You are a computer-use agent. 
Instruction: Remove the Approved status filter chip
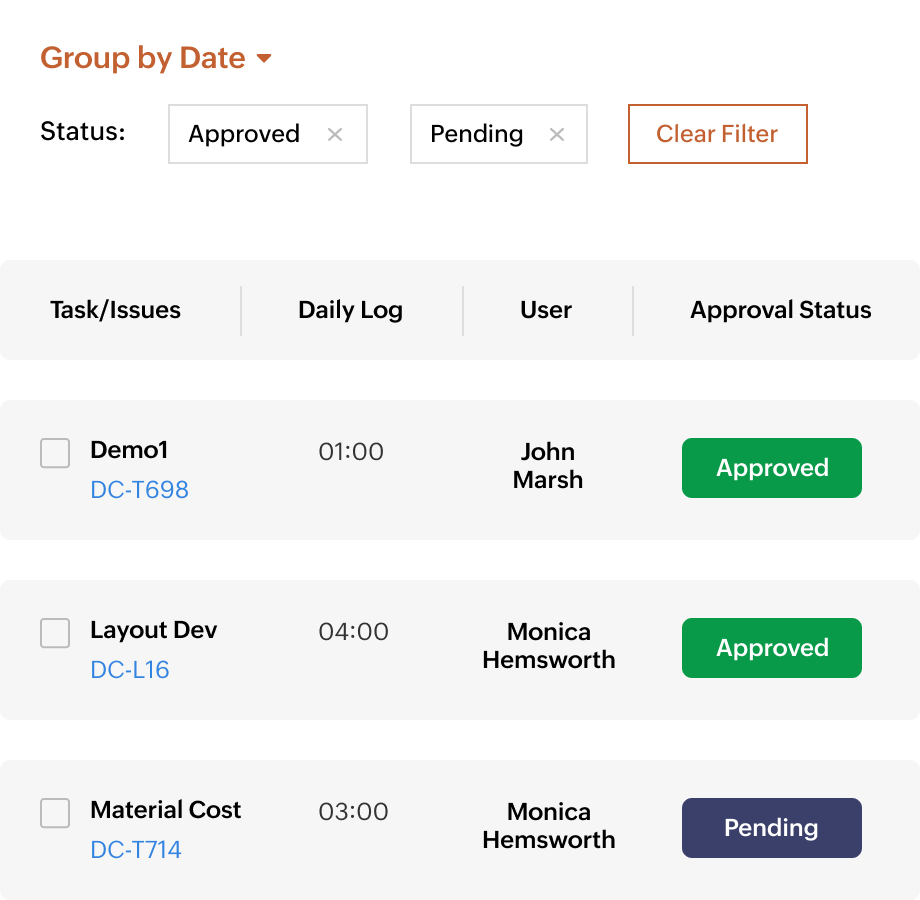(x=335, y=134)
